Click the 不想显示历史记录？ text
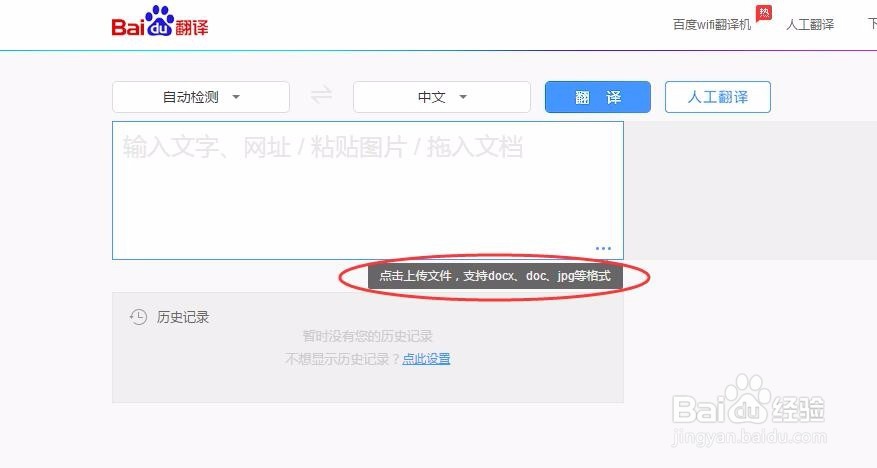The height and width of the screenshot is (468, 877). coord(343,359)
